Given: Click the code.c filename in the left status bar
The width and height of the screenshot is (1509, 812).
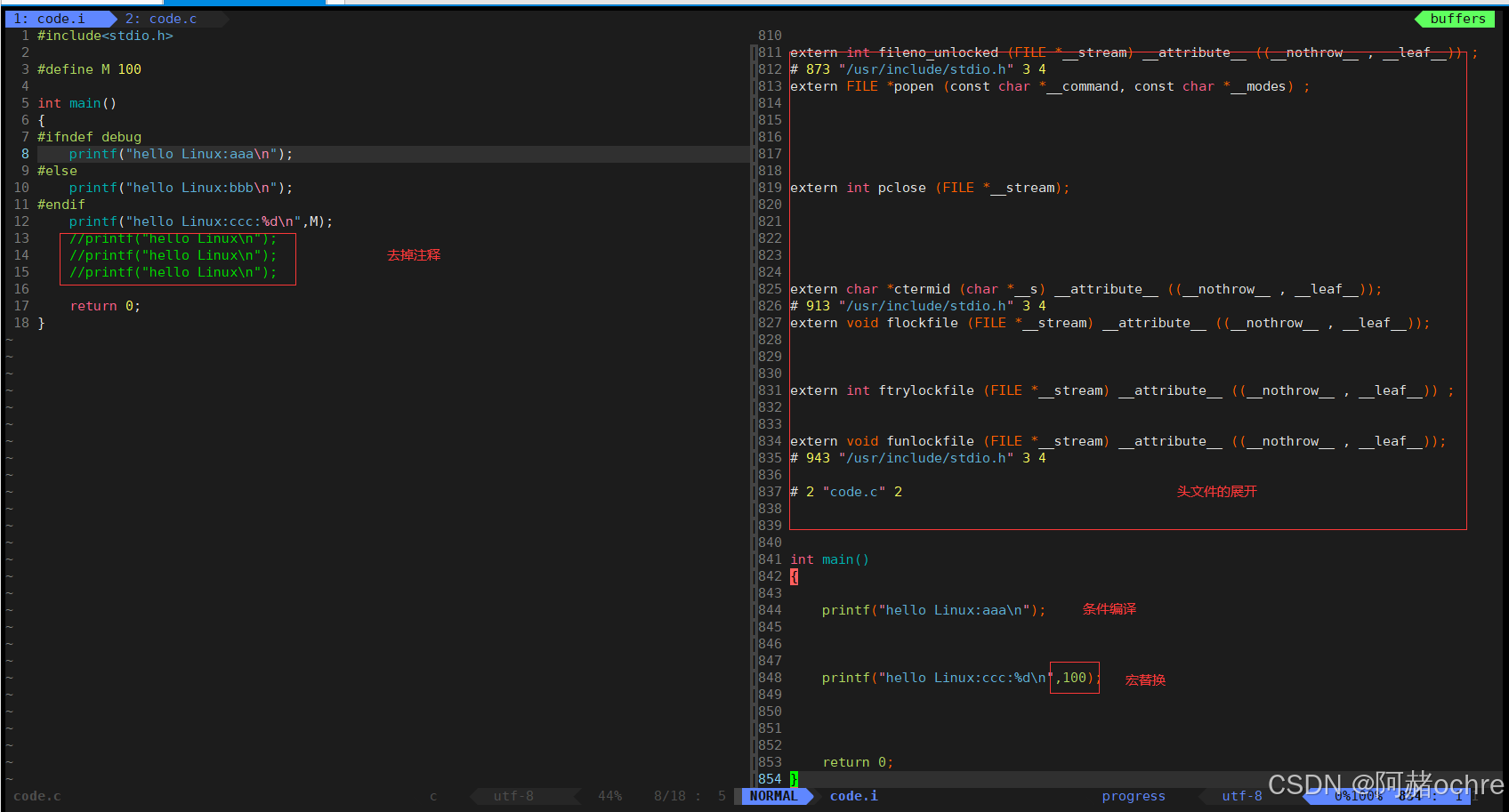Looking at the screenshot, I should pyautogui.click(x=37, y=796).
